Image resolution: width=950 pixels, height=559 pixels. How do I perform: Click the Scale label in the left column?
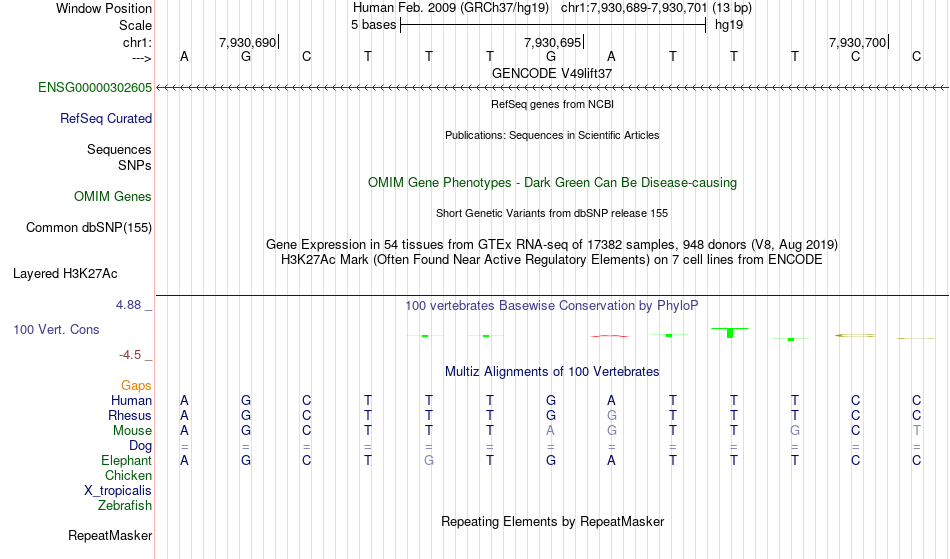(x=135, y=25)
